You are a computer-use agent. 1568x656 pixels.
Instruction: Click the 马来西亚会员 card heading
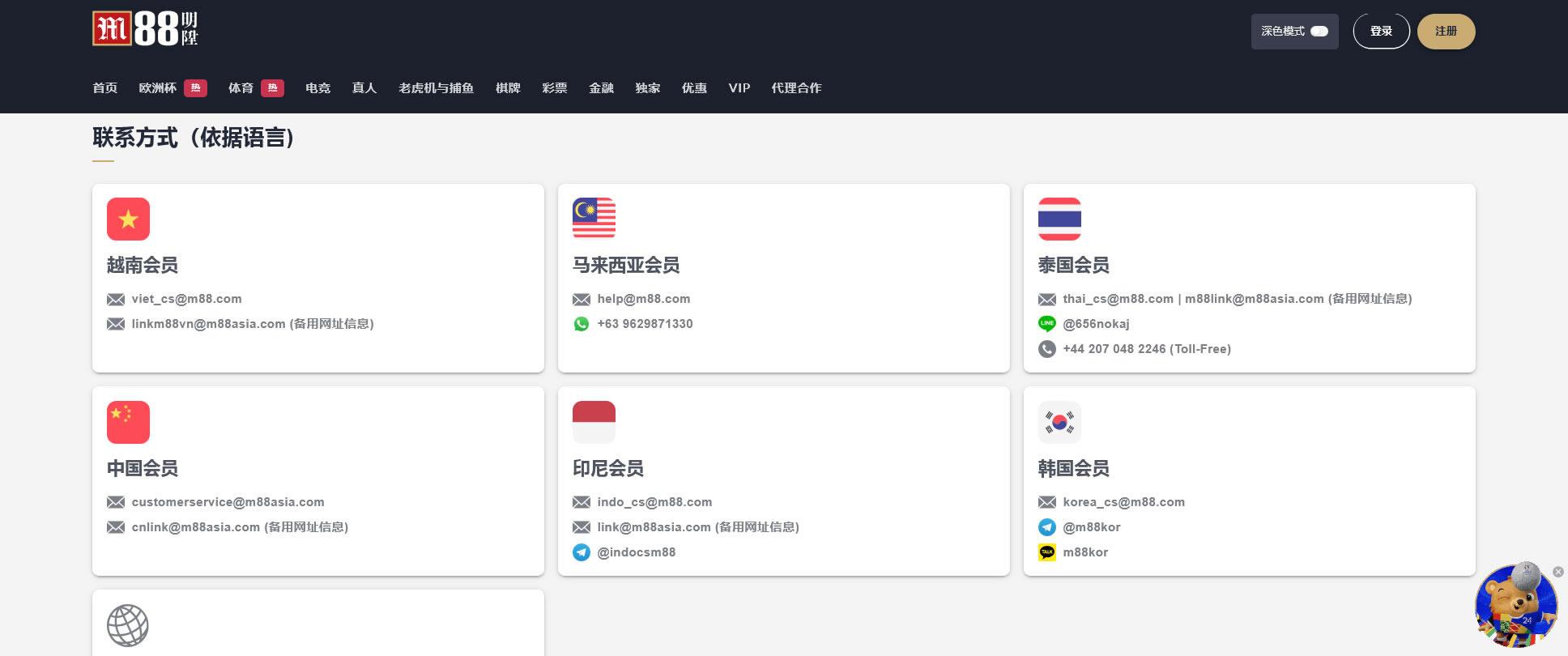pos(626,265)
